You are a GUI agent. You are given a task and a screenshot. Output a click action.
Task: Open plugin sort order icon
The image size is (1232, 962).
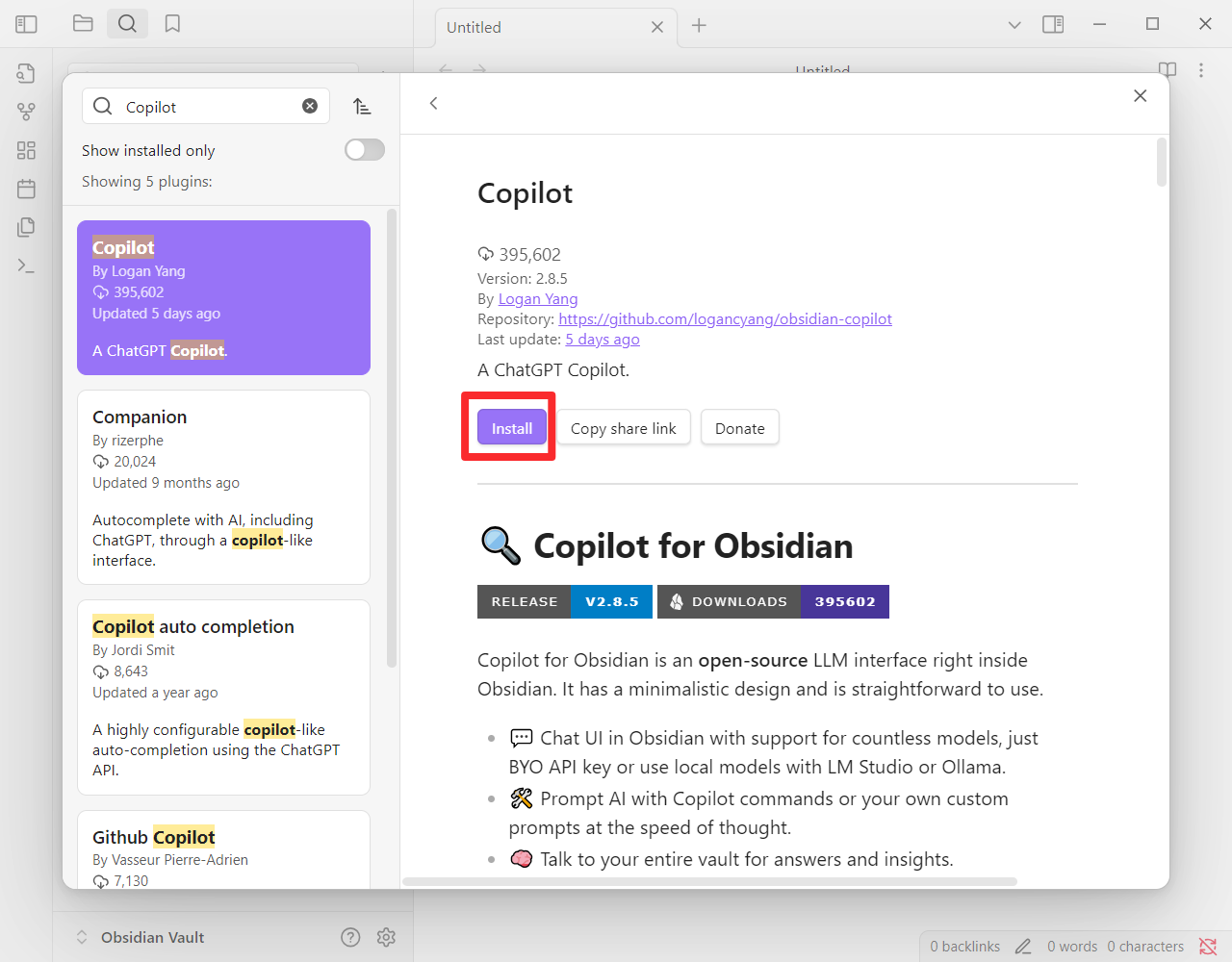coord(362,106)
